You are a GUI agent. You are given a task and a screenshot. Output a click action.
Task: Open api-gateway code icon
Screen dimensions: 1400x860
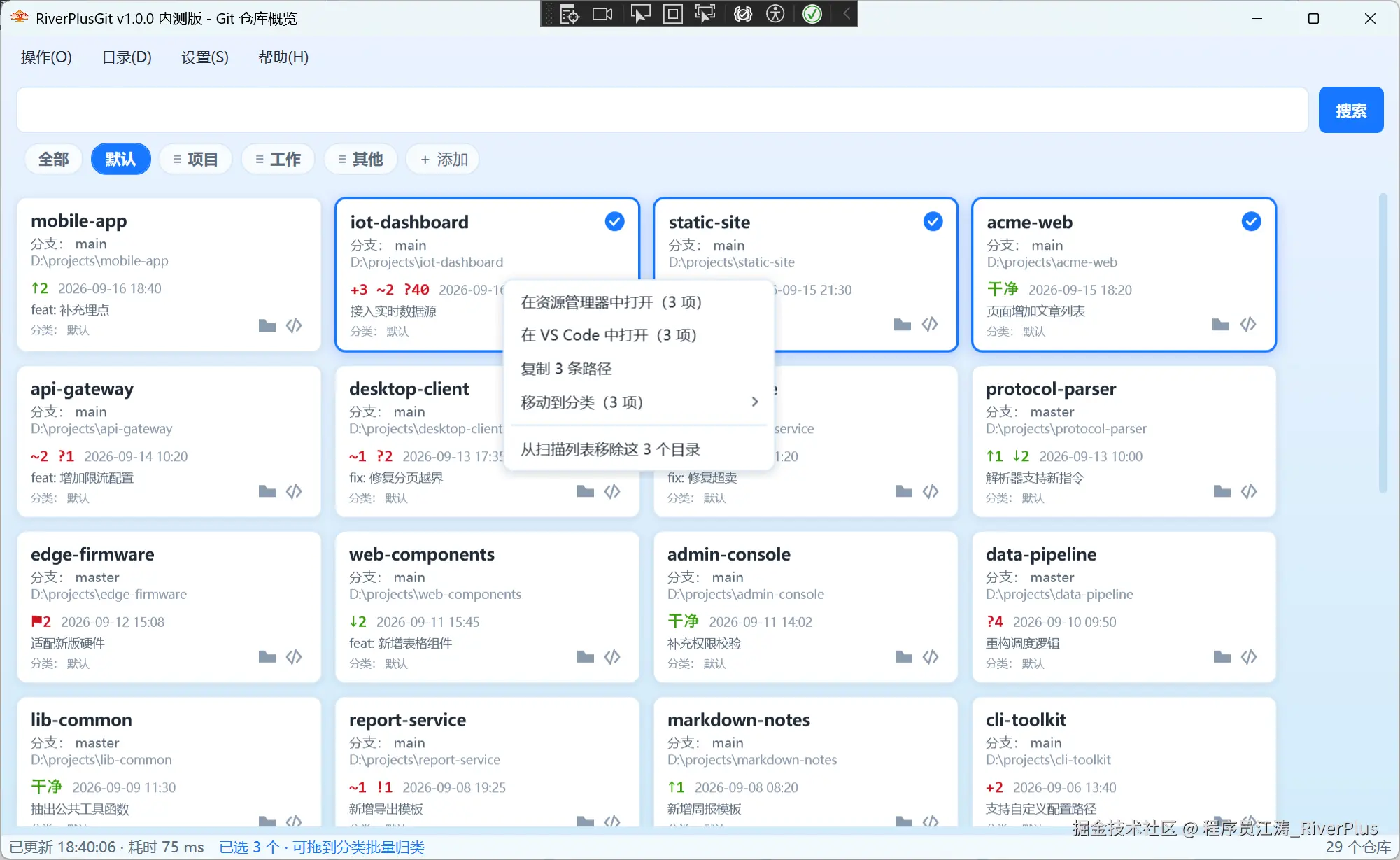point(294,491)
